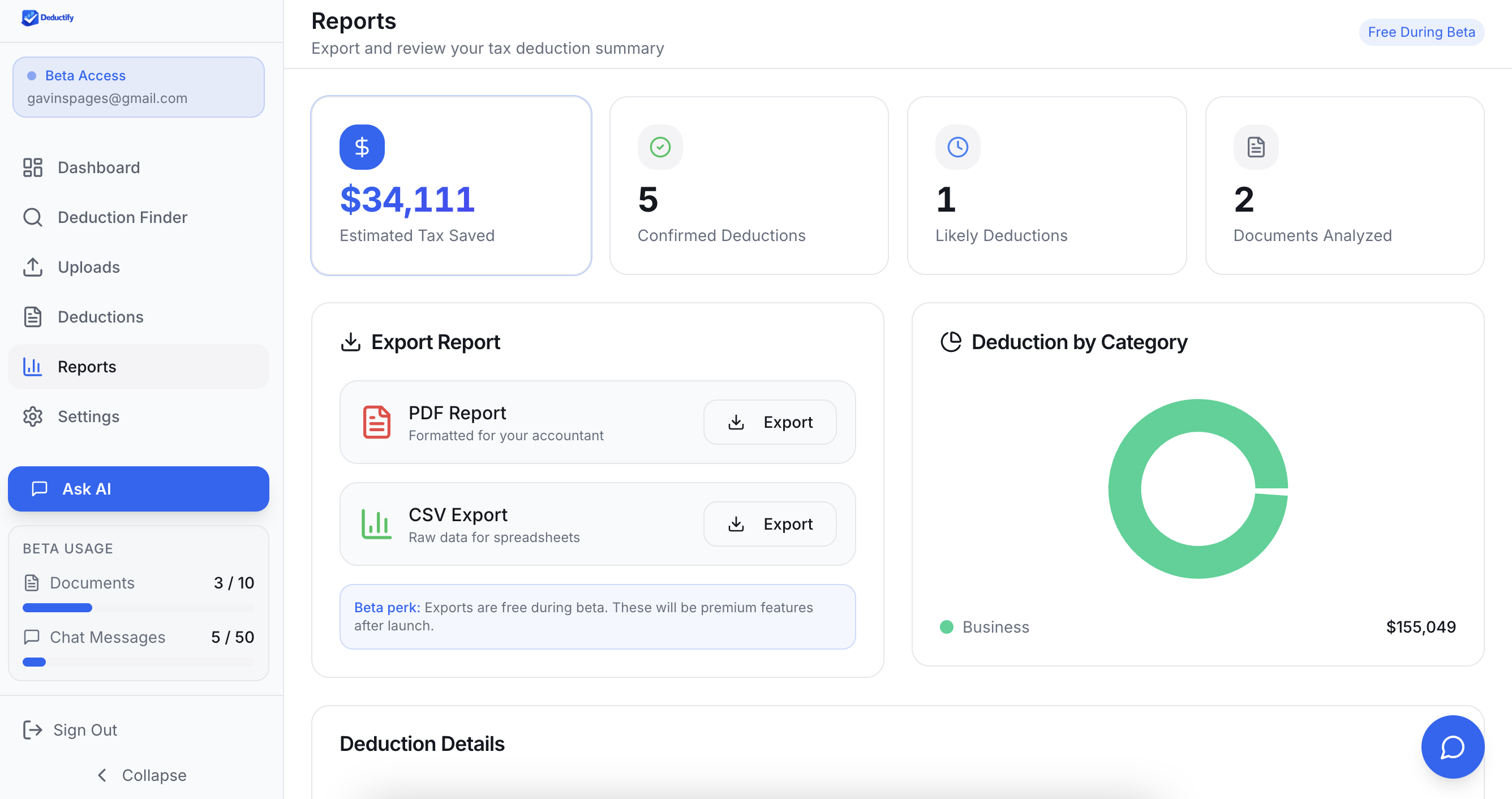This screenshot has height=799, width=1512.
Task: Export the PDF Report
Action: (770, 422)
